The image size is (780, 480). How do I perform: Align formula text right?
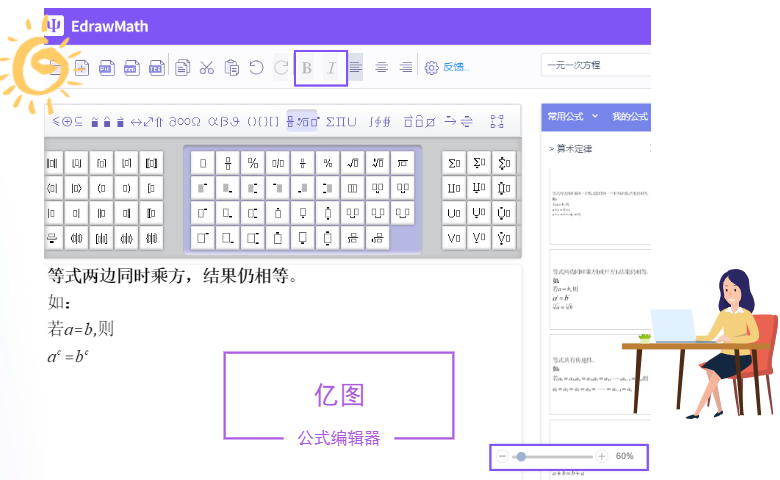coord(406,67)
